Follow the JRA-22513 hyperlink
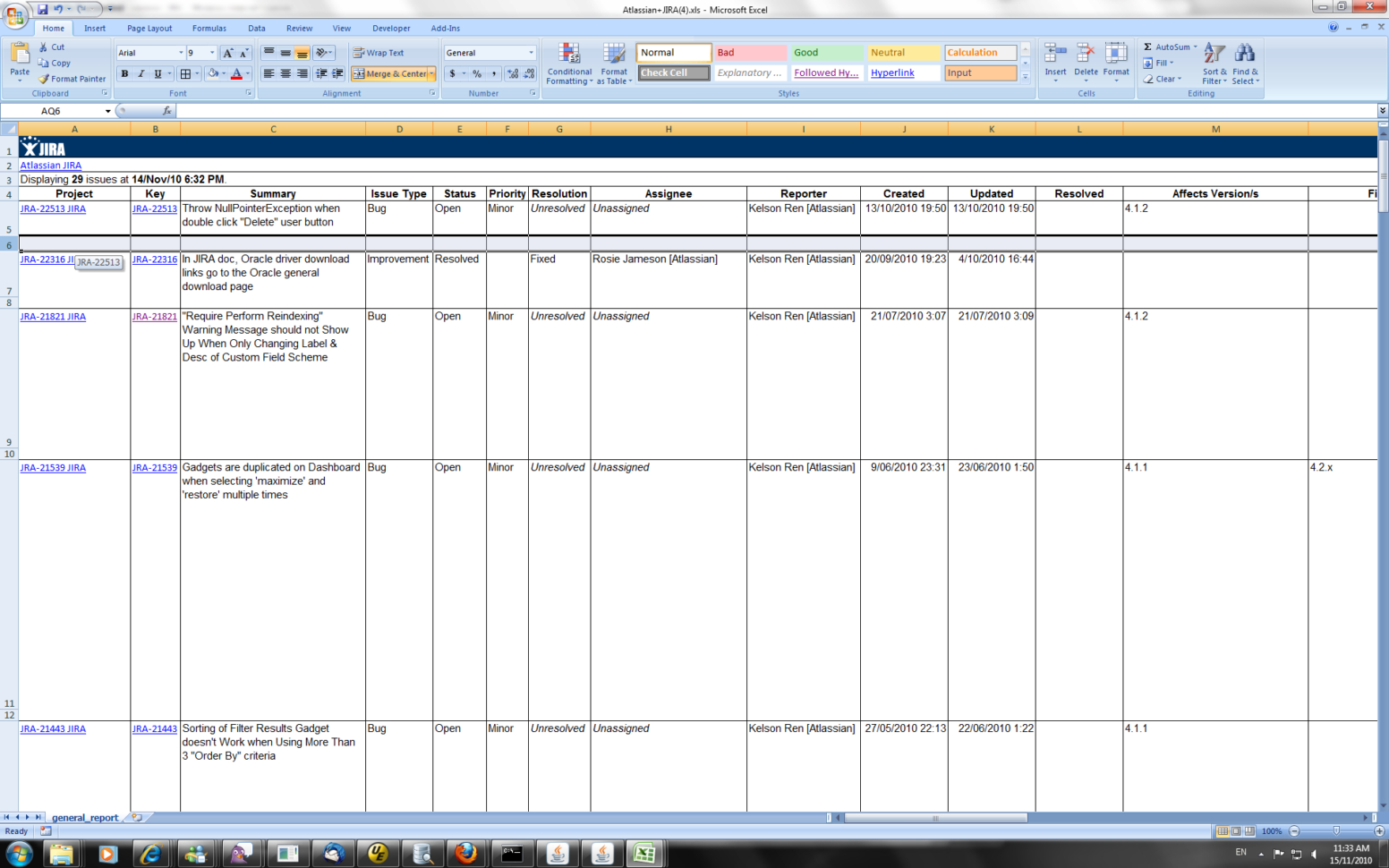1389x868 pixels. (154, 208)
